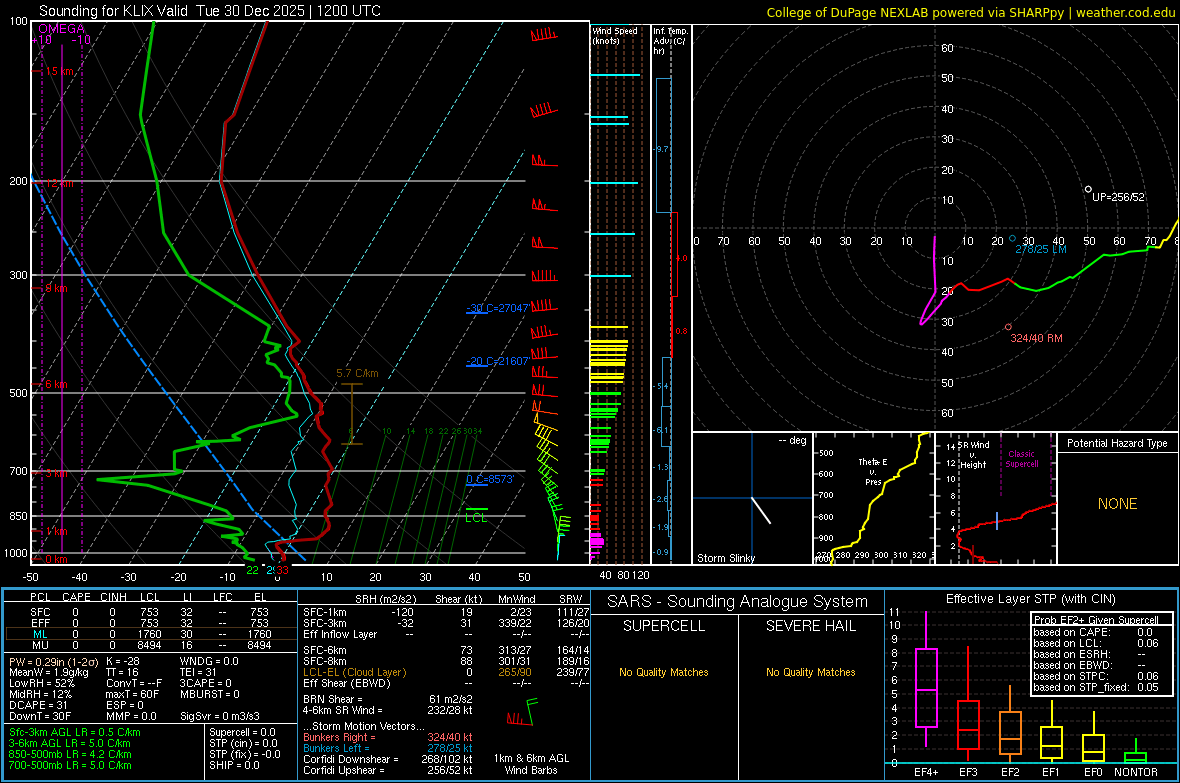Select the 'MU' parcel row
This screenshot has width=1180, height=783.
tap(151, 645)
